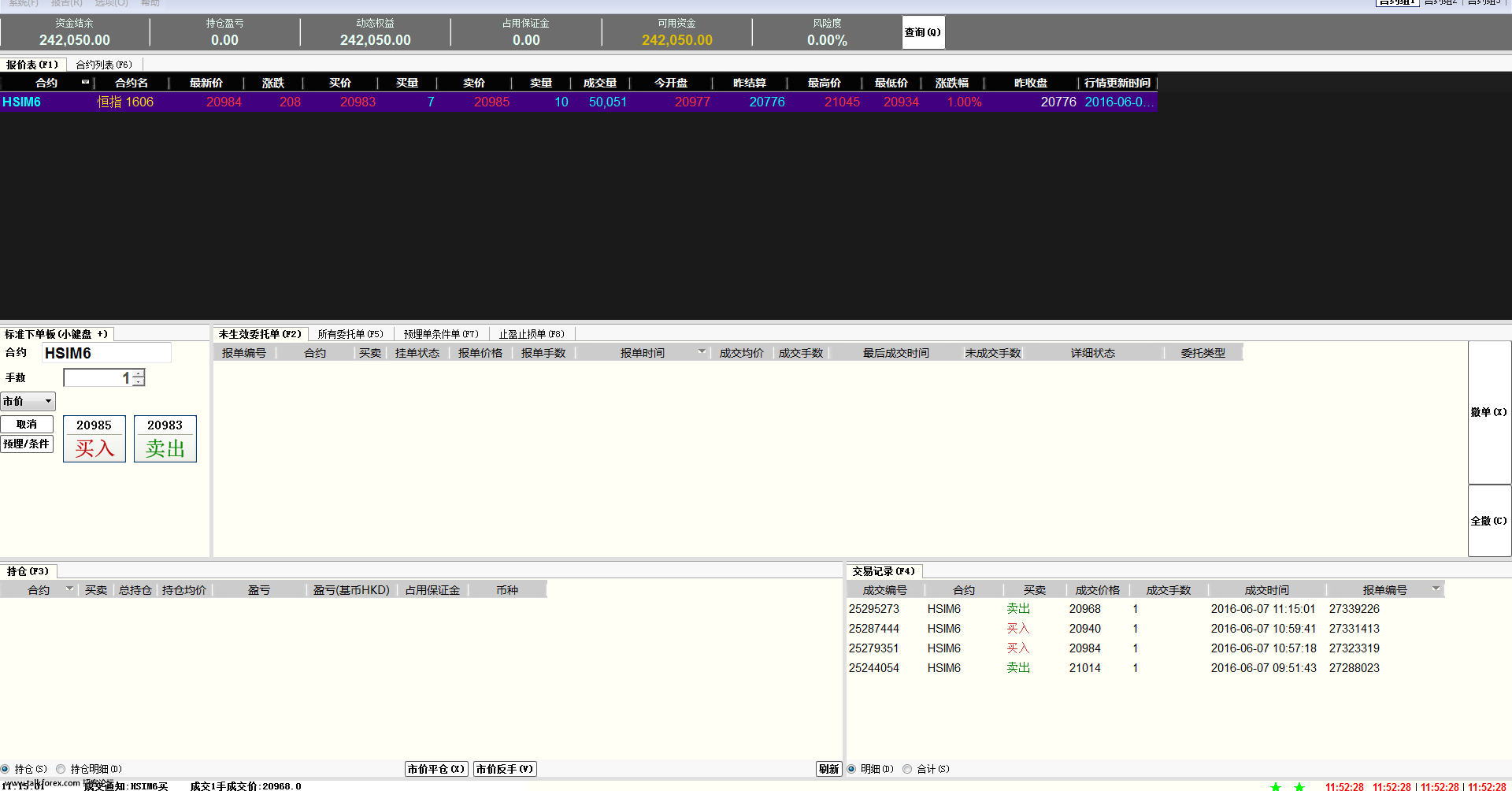Image resolution: width=1512 pixels, height=791 pixels.
Task: Click the 合约 input field showing HSIM6
Action: click(106, 353)
